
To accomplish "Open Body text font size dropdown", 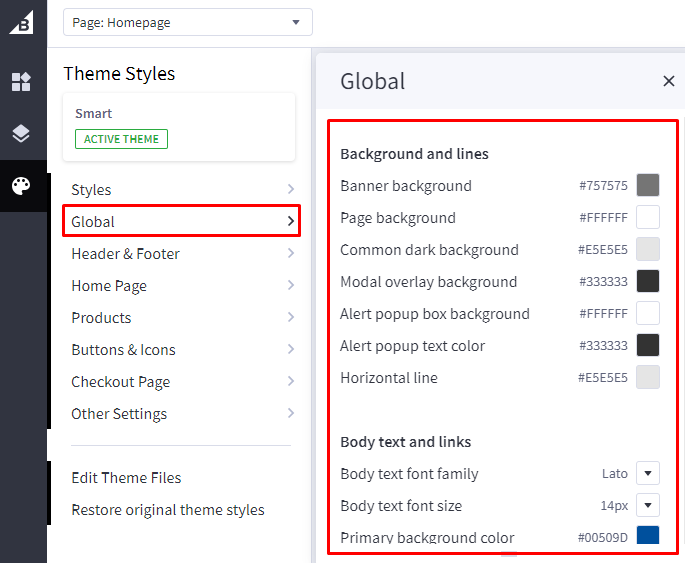I will pos(648,506).
